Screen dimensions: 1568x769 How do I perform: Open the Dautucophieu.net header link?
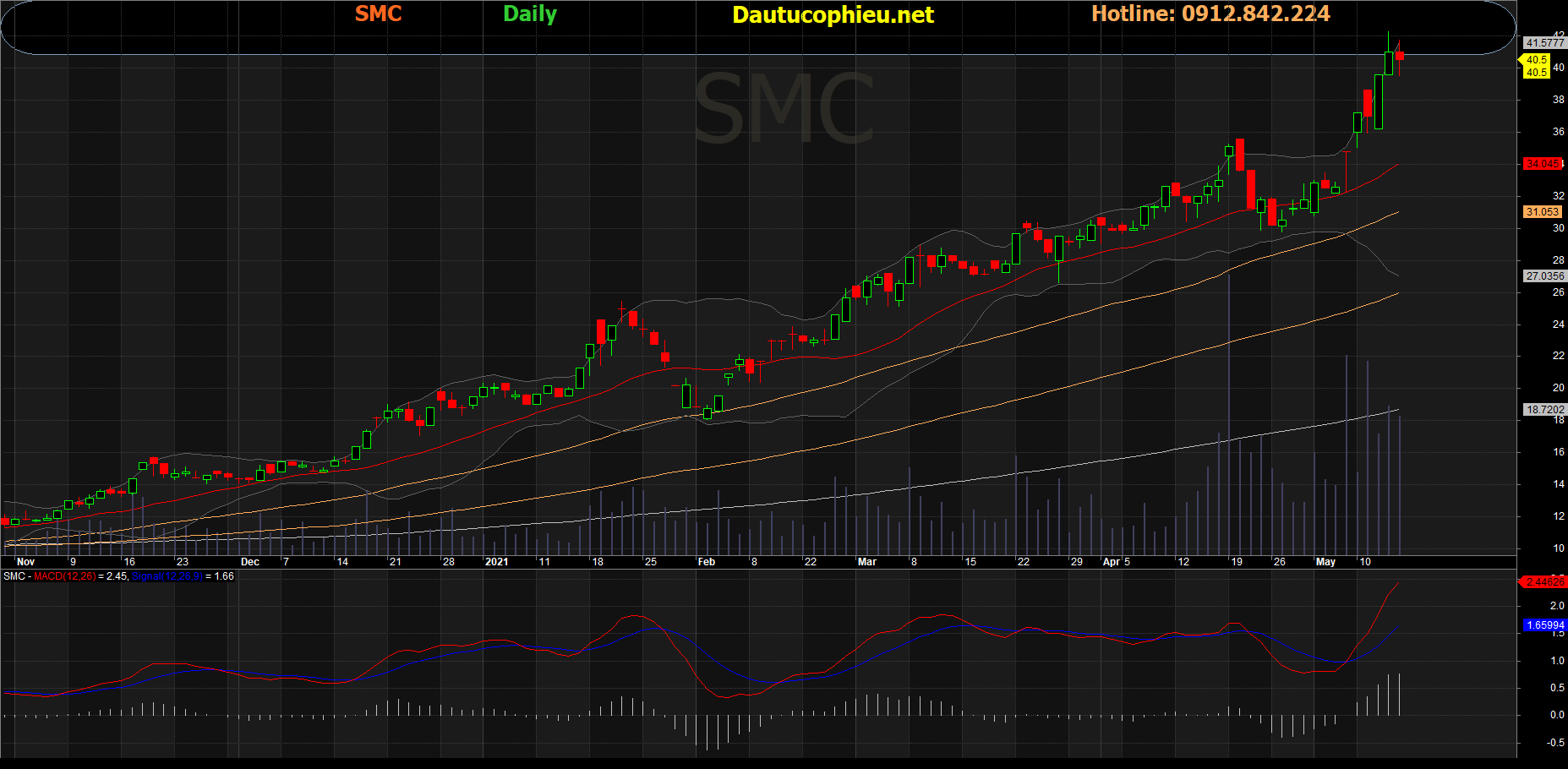click(x=833, y=14)
